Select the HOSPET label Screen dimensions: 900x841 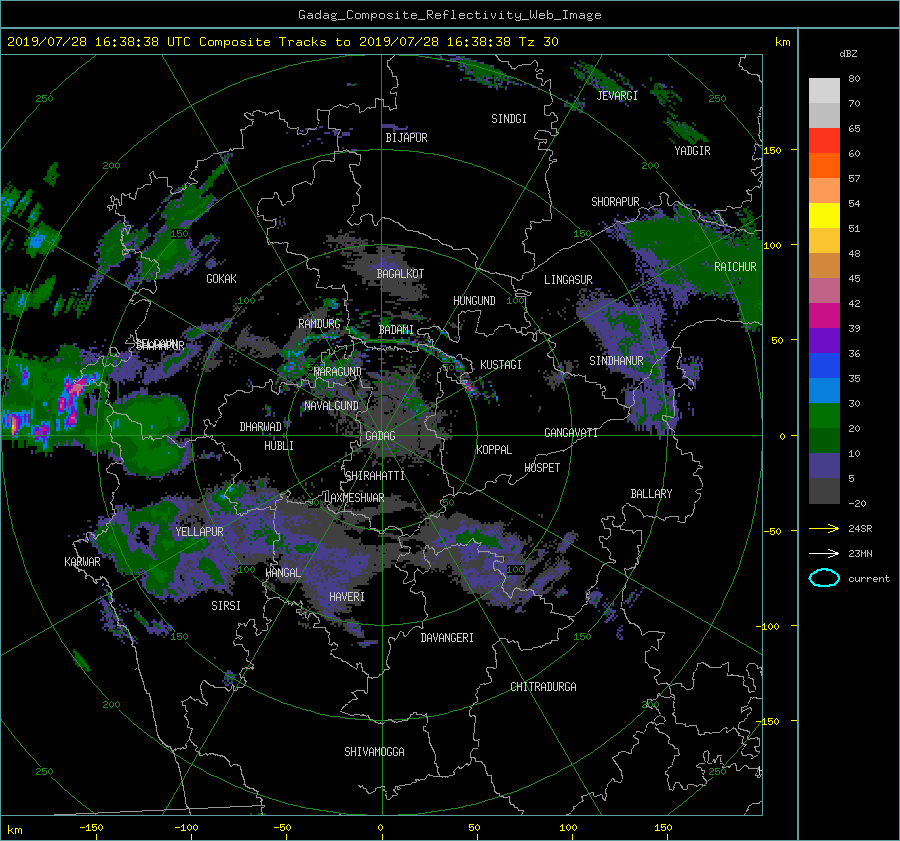coord(542,468)
